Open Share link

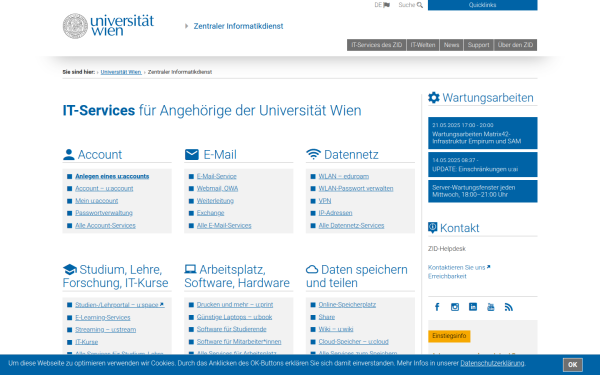327,317
